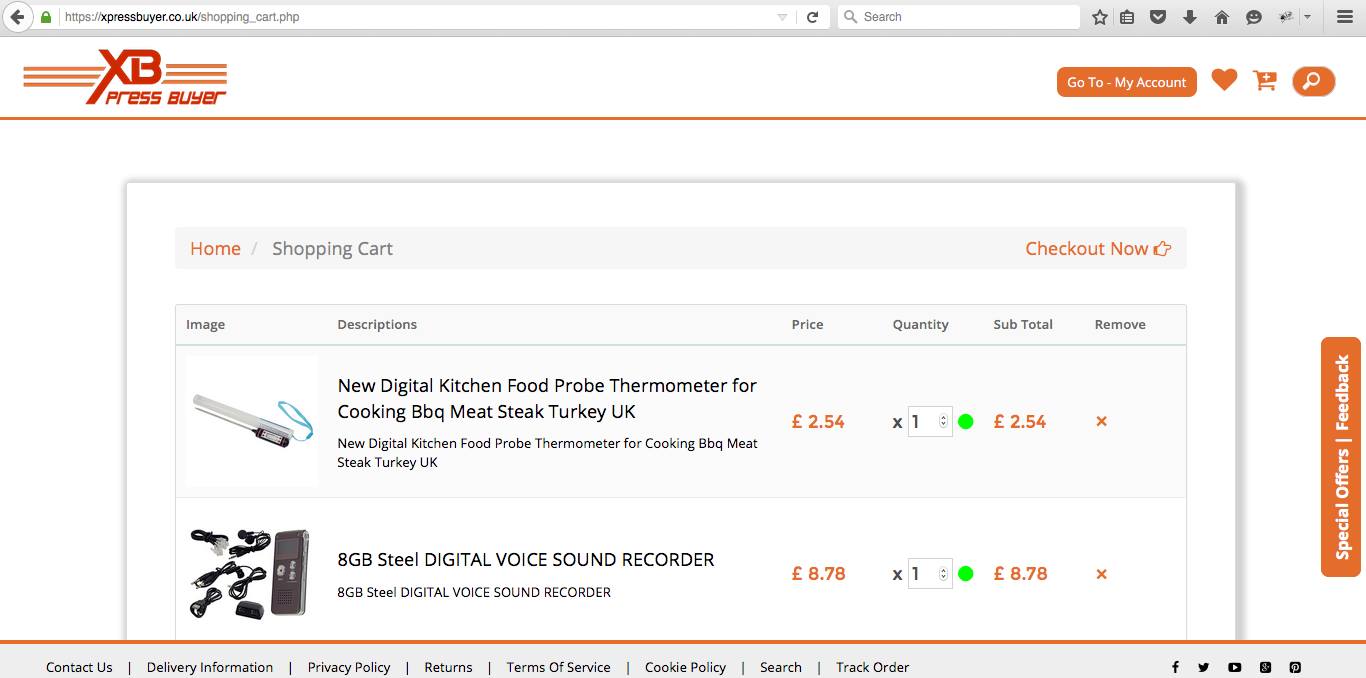Screen dimensions: 1366x678
Task: Click the voice recorder product thumbnail
Action: coord(250,573)
